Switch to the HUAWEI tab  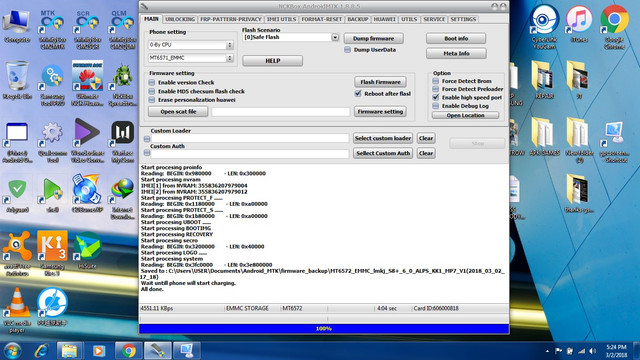(x=384, y=19)
